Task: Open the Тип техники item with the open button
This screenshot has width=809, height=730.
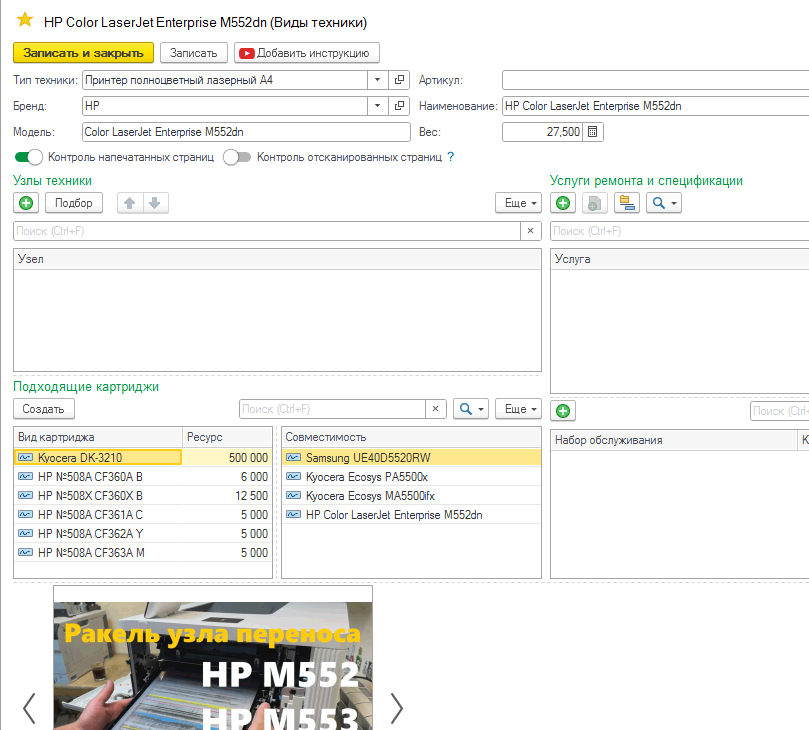Action: pos(399,80)
